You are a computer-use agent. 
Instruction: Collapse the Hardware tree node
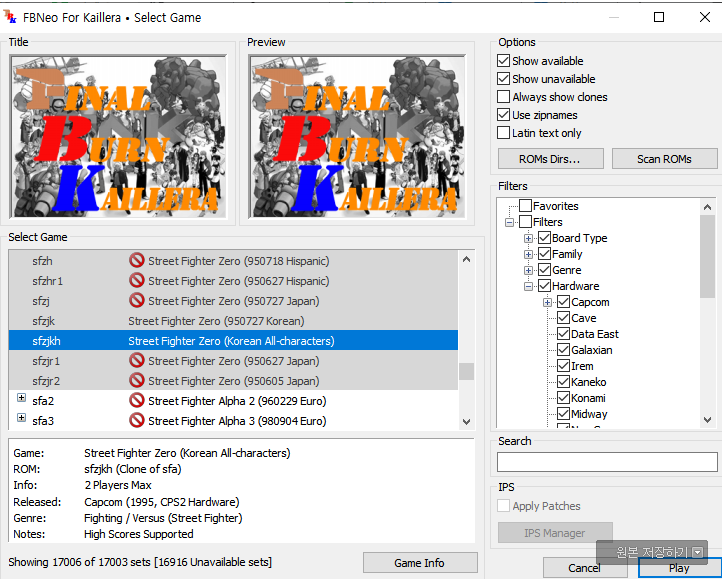[x=528, y=287]
